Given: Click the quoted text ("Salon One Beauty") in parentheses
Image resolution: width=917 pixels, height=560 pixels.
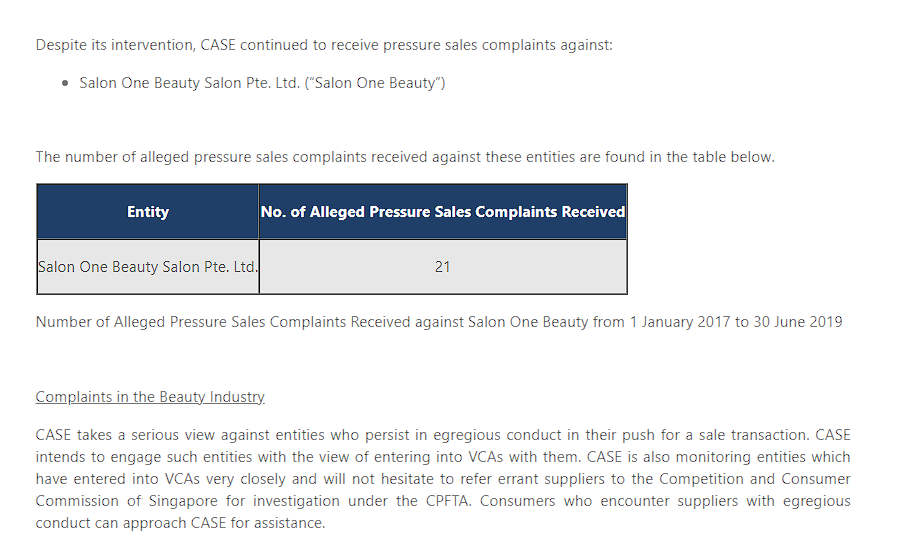Looking at the screenshot, I should click(375, 83).
